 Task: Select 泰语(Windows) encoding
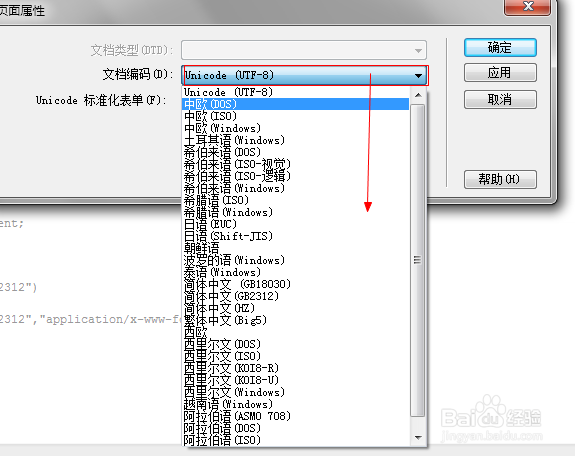[296, 272]
